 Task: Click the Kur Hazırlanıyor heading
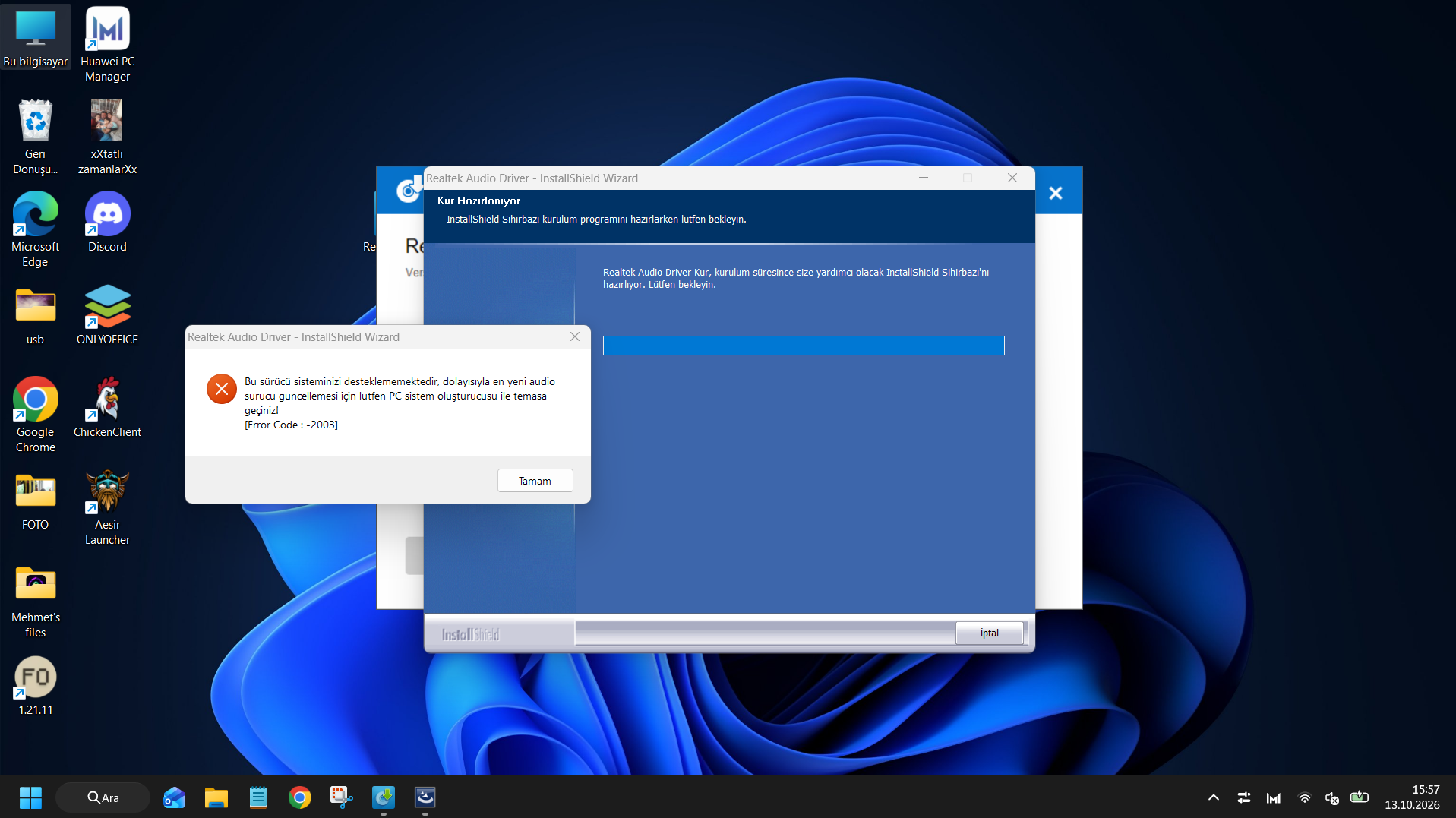pyautogui.click(x=478, y=201)
